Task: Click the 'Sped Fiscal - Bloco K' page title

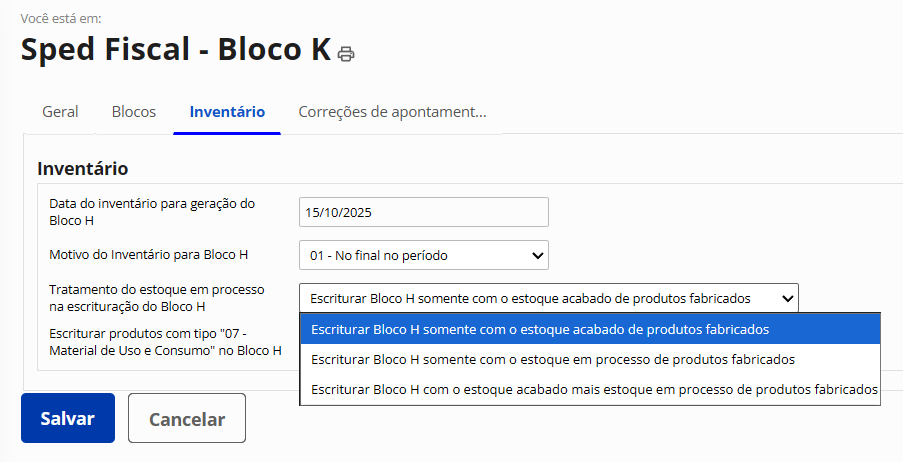Action: pyautogui.click(x=175, y=49)
